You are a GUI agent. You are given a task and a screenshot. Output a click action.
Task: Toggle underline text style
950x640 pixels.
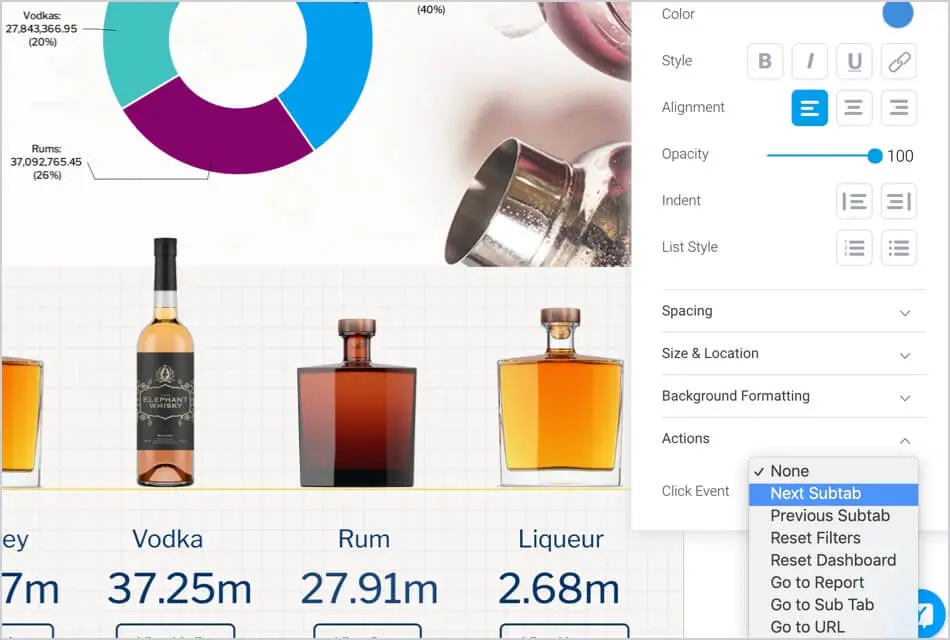tap(854, 61)
